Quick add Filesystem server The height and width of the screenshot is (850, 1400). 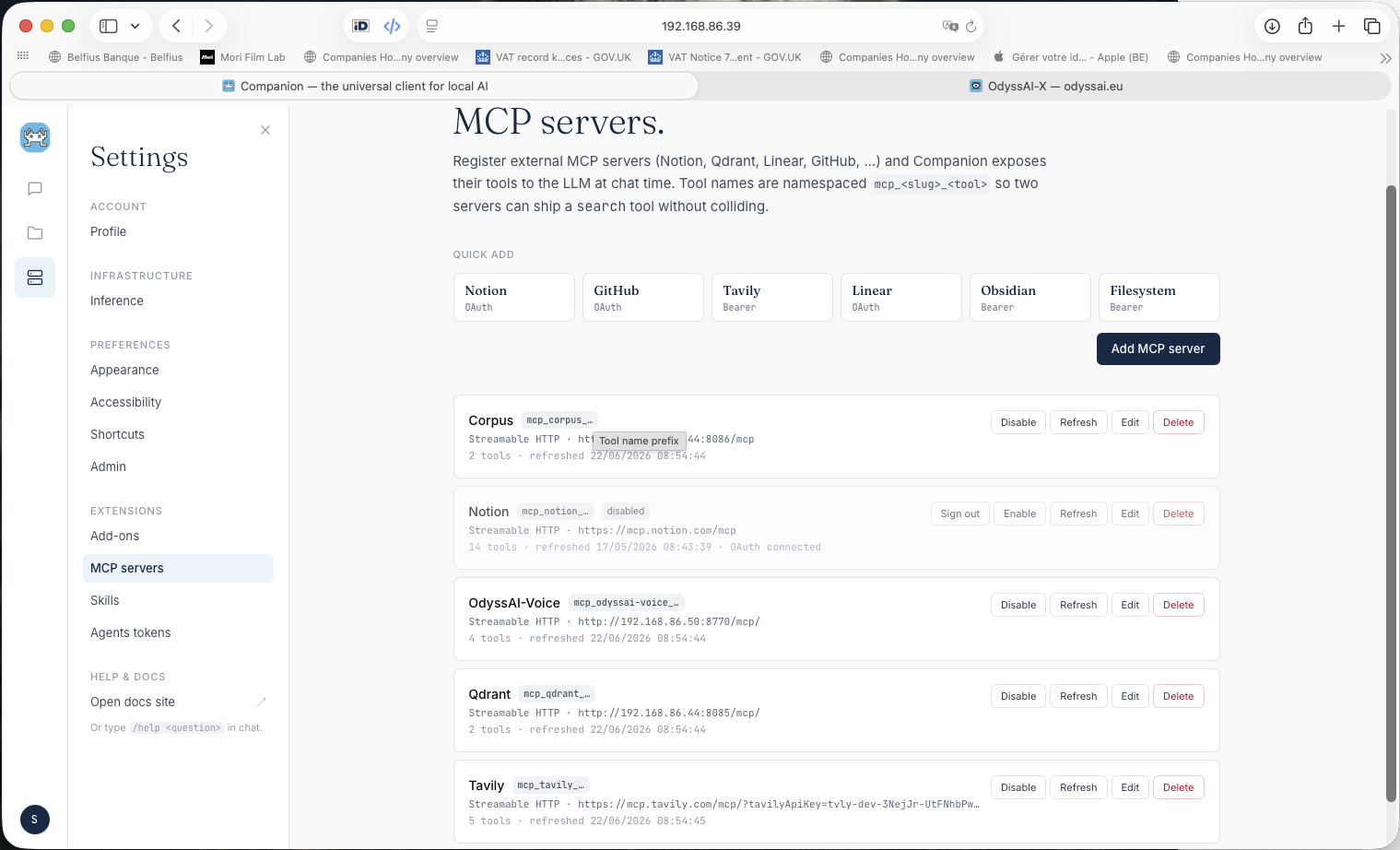click(1159, 297)
